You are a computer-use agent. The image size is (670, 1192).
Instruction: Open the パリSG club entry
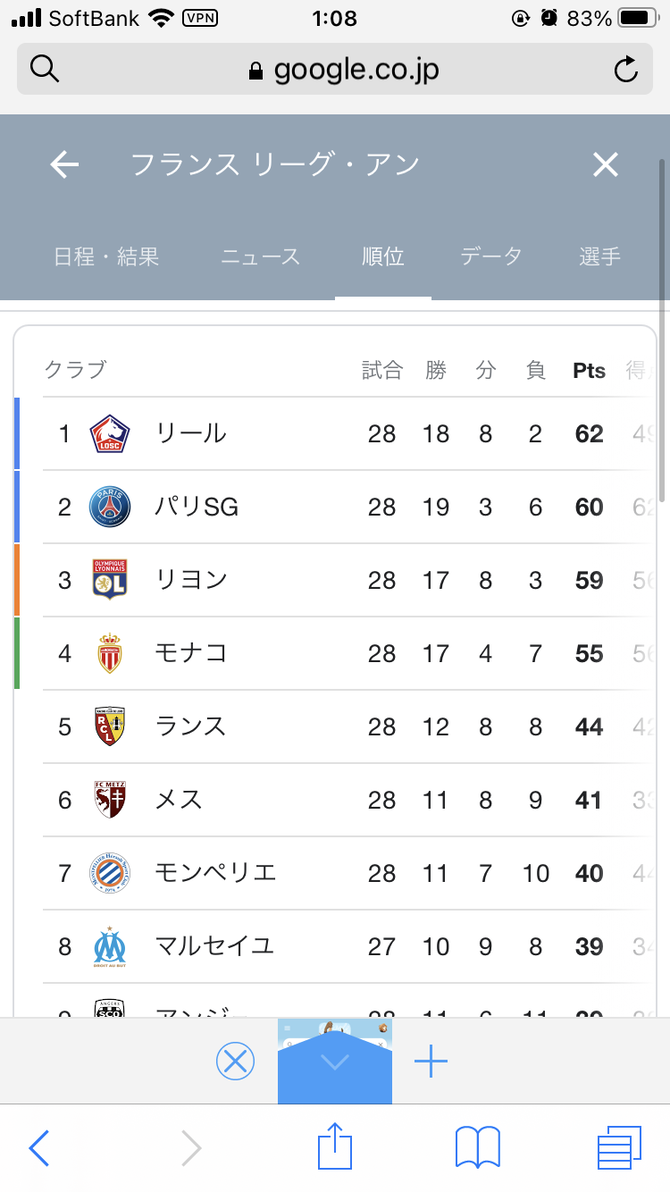pyautogui.click(x=196, y=507)
